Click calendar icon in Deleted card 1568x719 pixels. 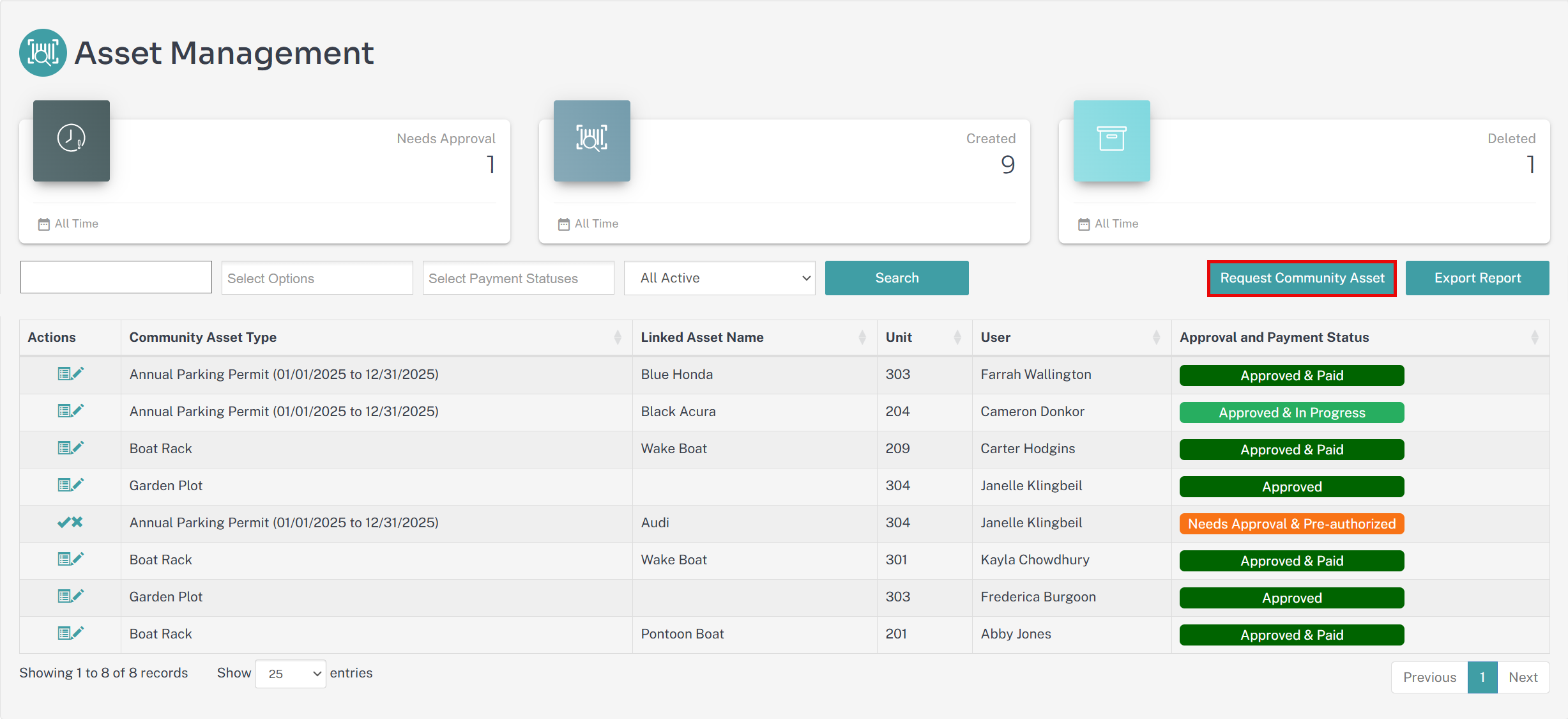coord(1084,224)
